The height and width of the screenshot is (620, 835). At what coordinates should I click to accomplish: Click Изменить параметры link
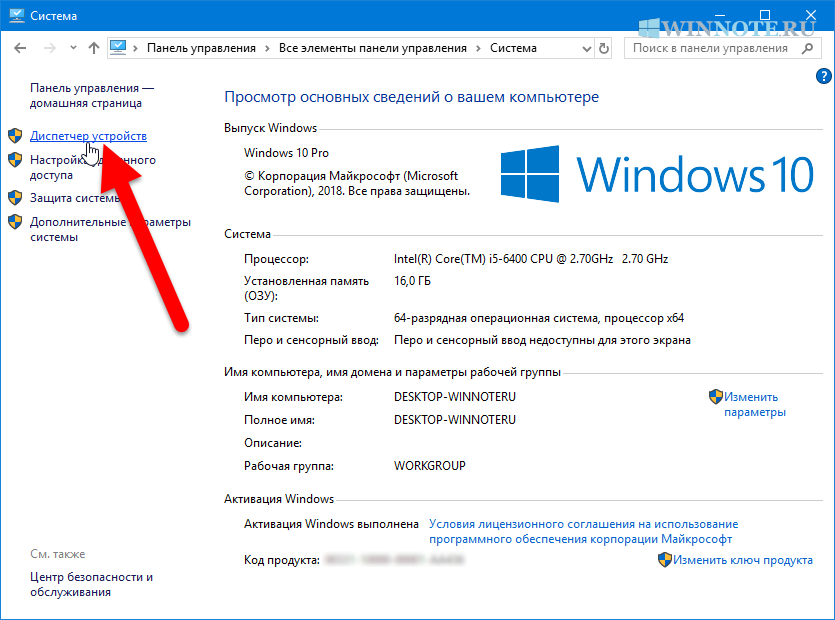click(755, 404)
